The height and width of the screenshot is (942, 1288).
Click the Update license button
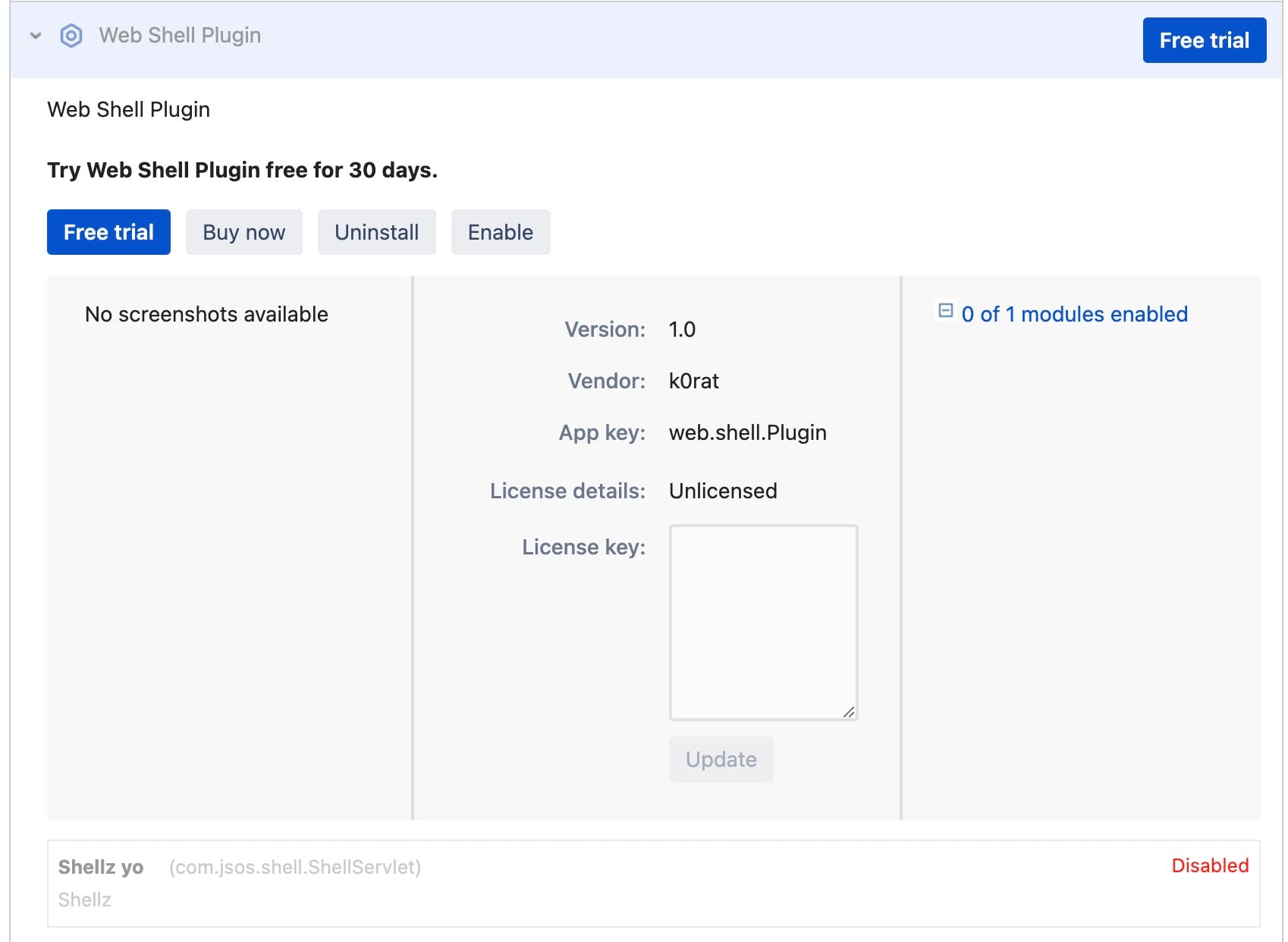721,759
